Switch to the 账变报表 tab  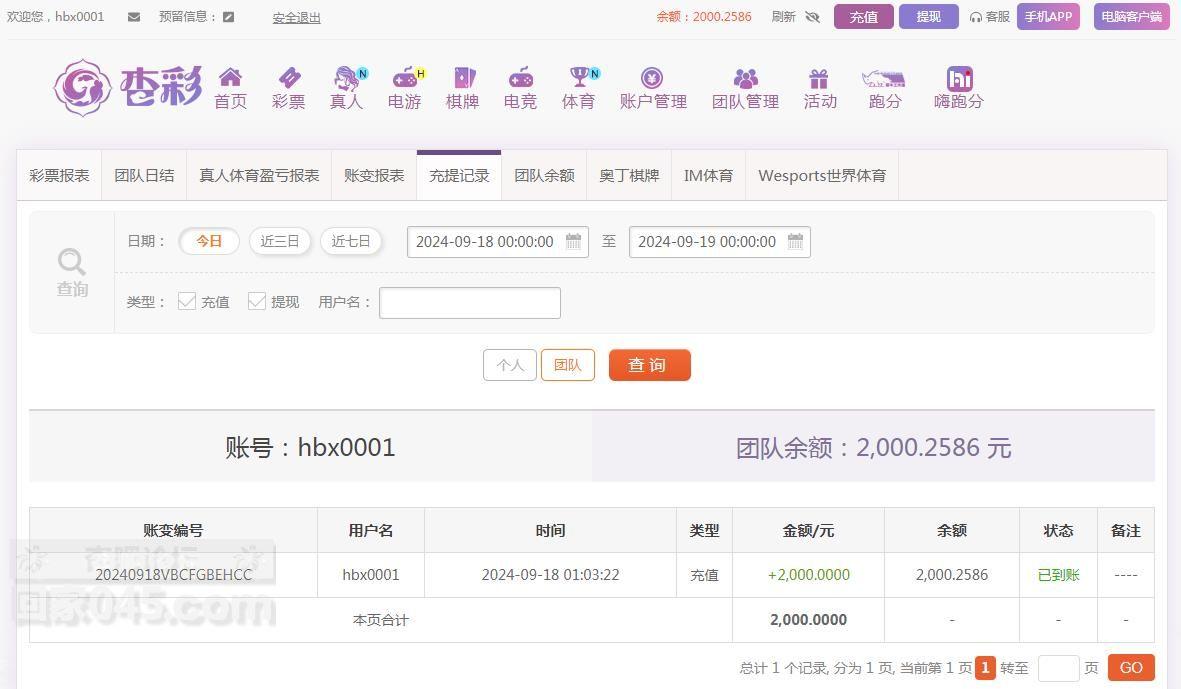click(x=374, y=175)
